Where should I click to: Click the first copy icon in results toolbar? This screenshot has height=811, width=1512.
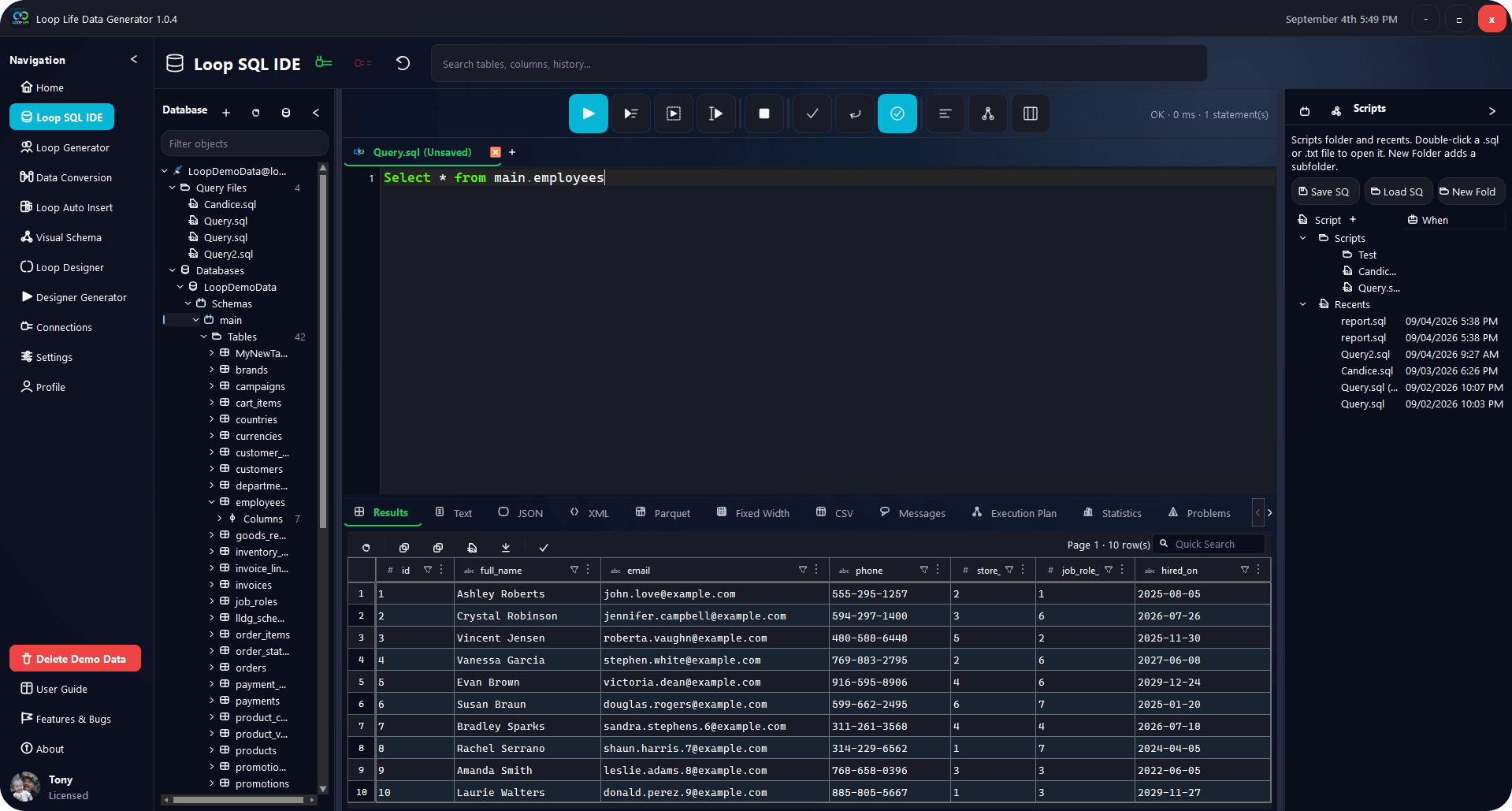tap(404, 547)
